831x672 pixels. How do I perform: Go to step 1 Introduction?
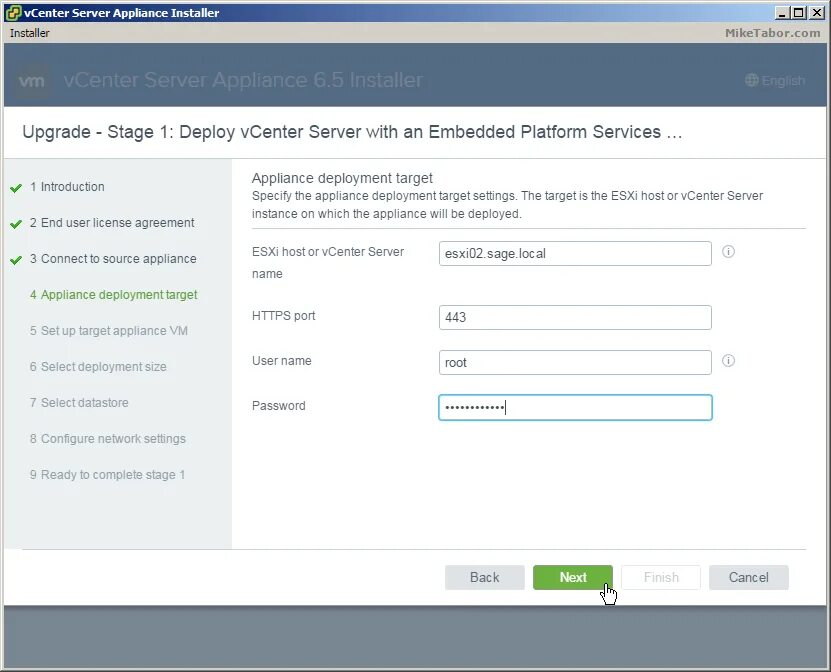pos(67,187)
